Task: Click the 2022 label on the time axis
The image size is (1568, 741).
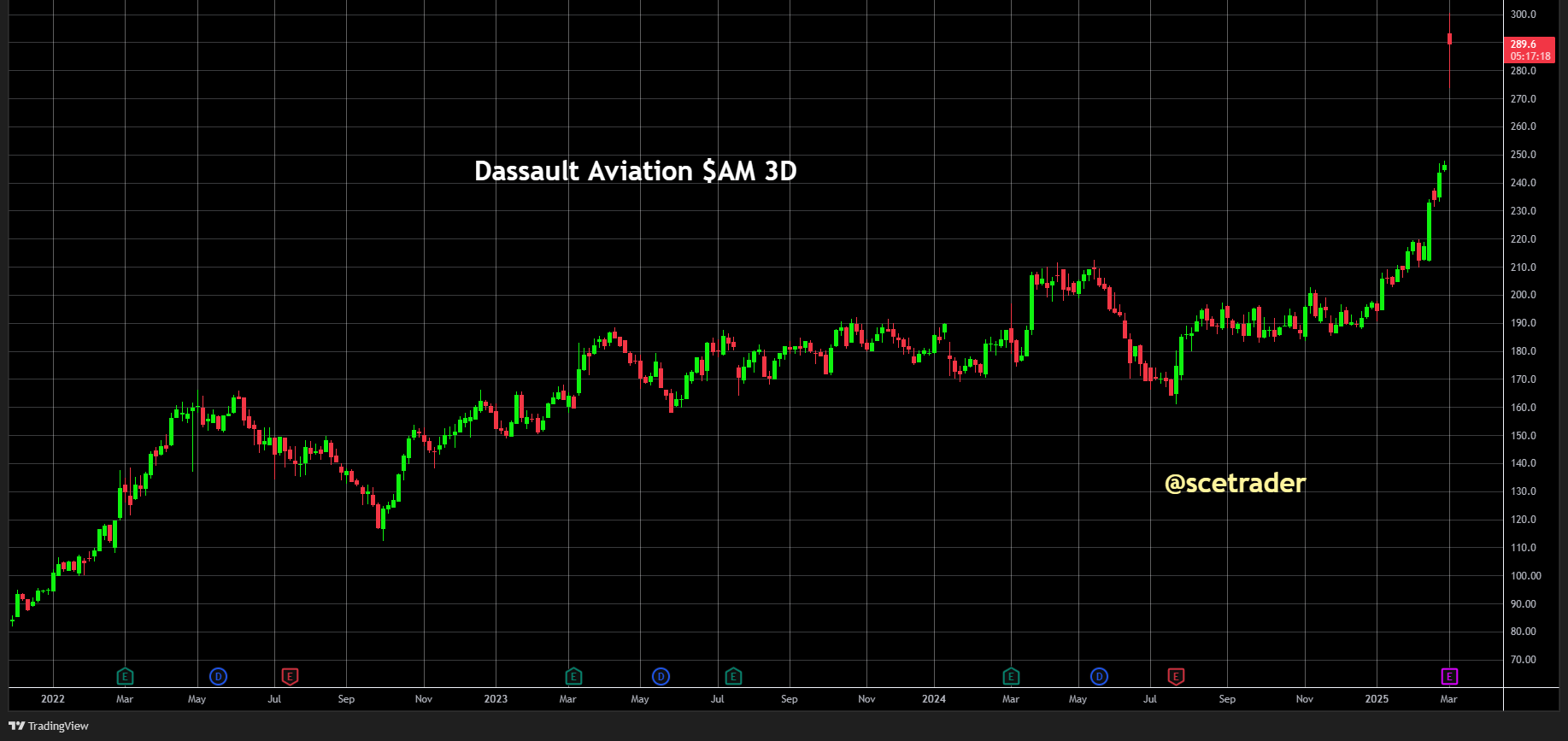Action: tap(53, 699)
